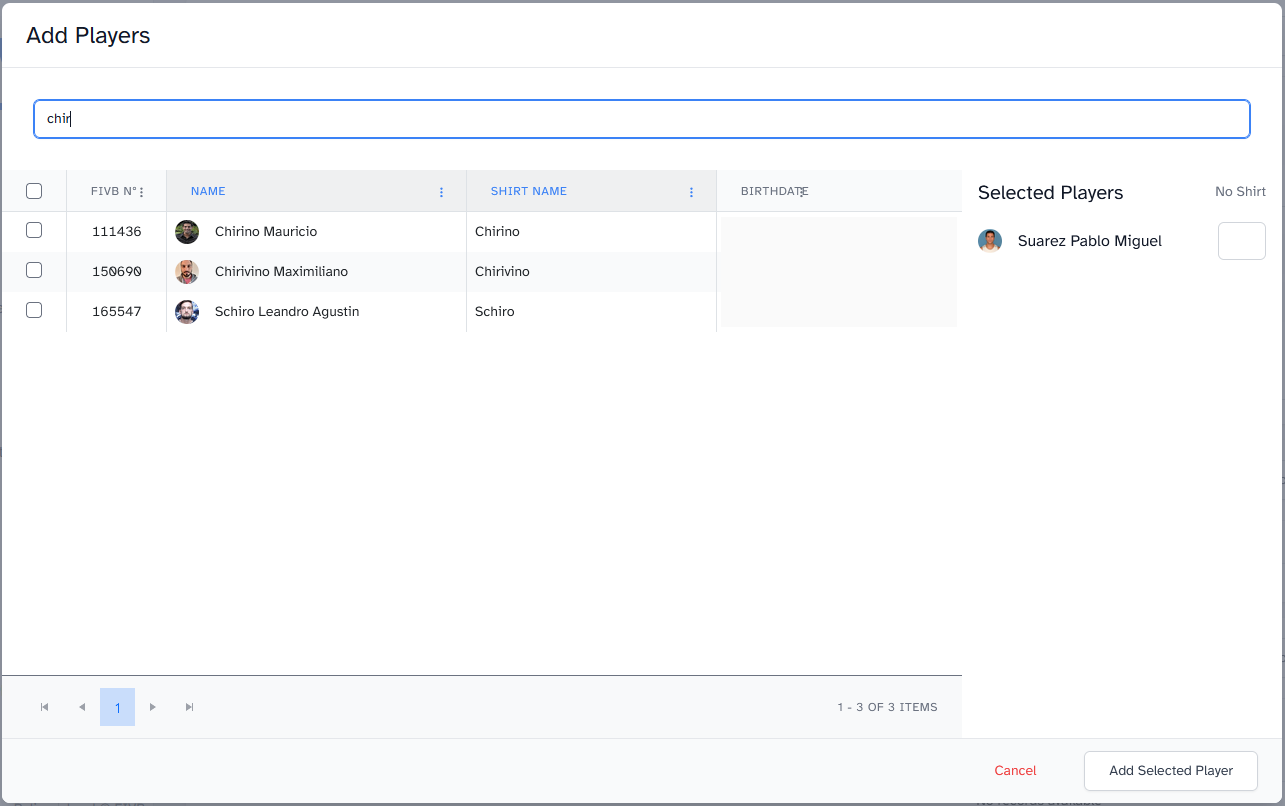The image size is (1285, 806).
Task: Go to the previous page arrow
Action: pos(82,707)
